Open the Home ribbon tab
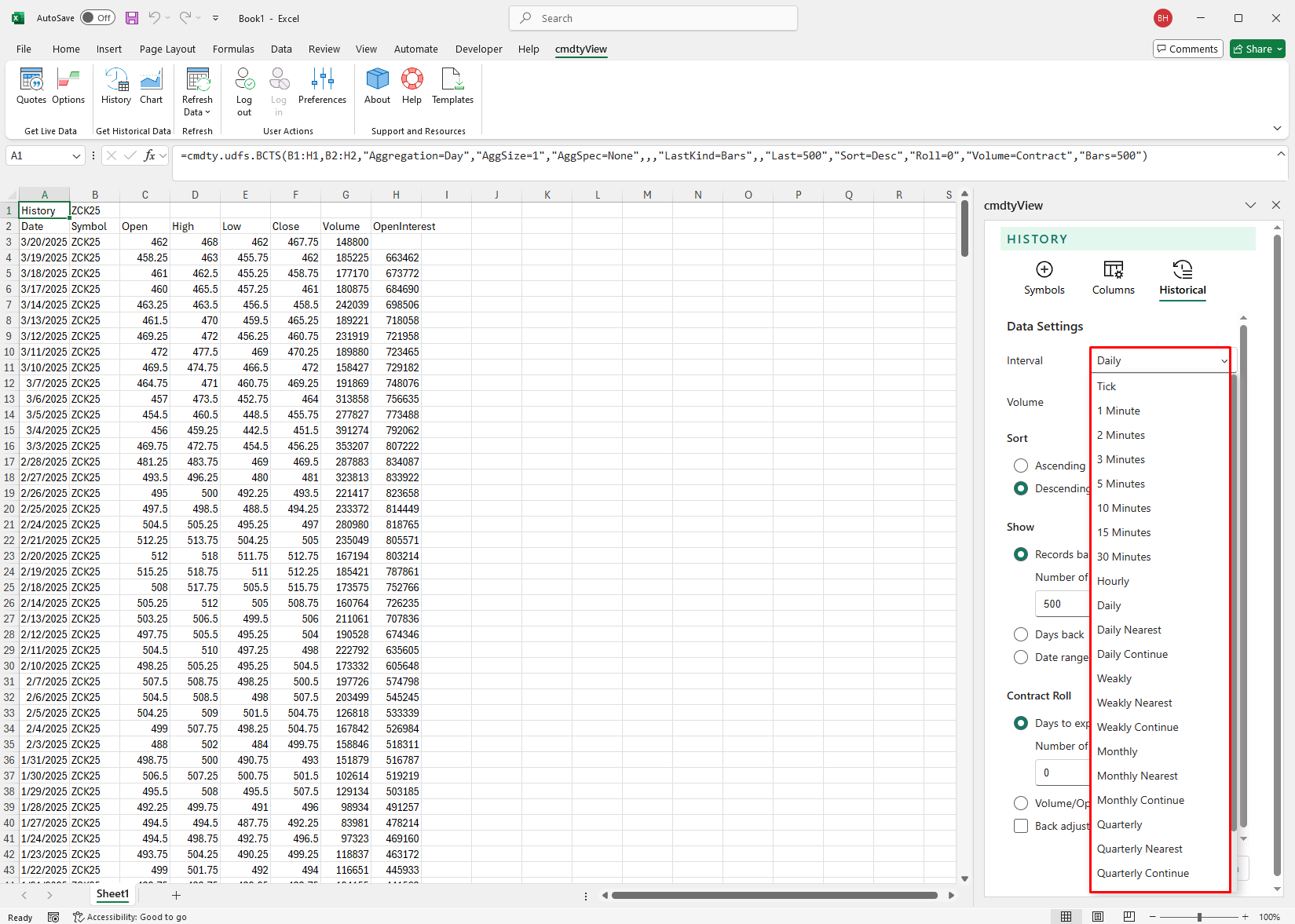Image resolution: width=1295 pixels, height=924 pixels. click(x=66, y=49)
